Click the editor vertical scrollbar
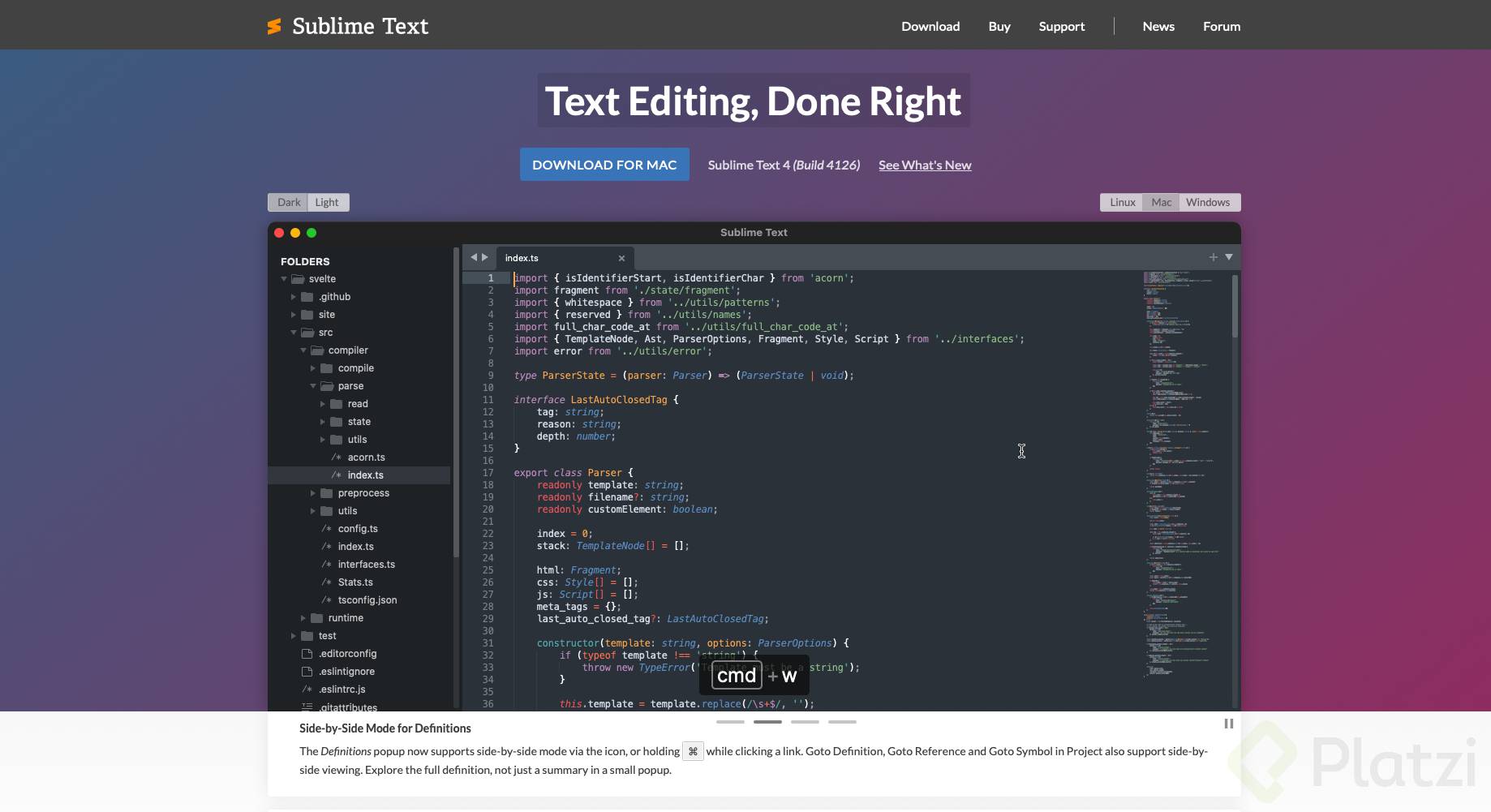This screenshot has height=812, width=1491. click(x=1235, y=306)
